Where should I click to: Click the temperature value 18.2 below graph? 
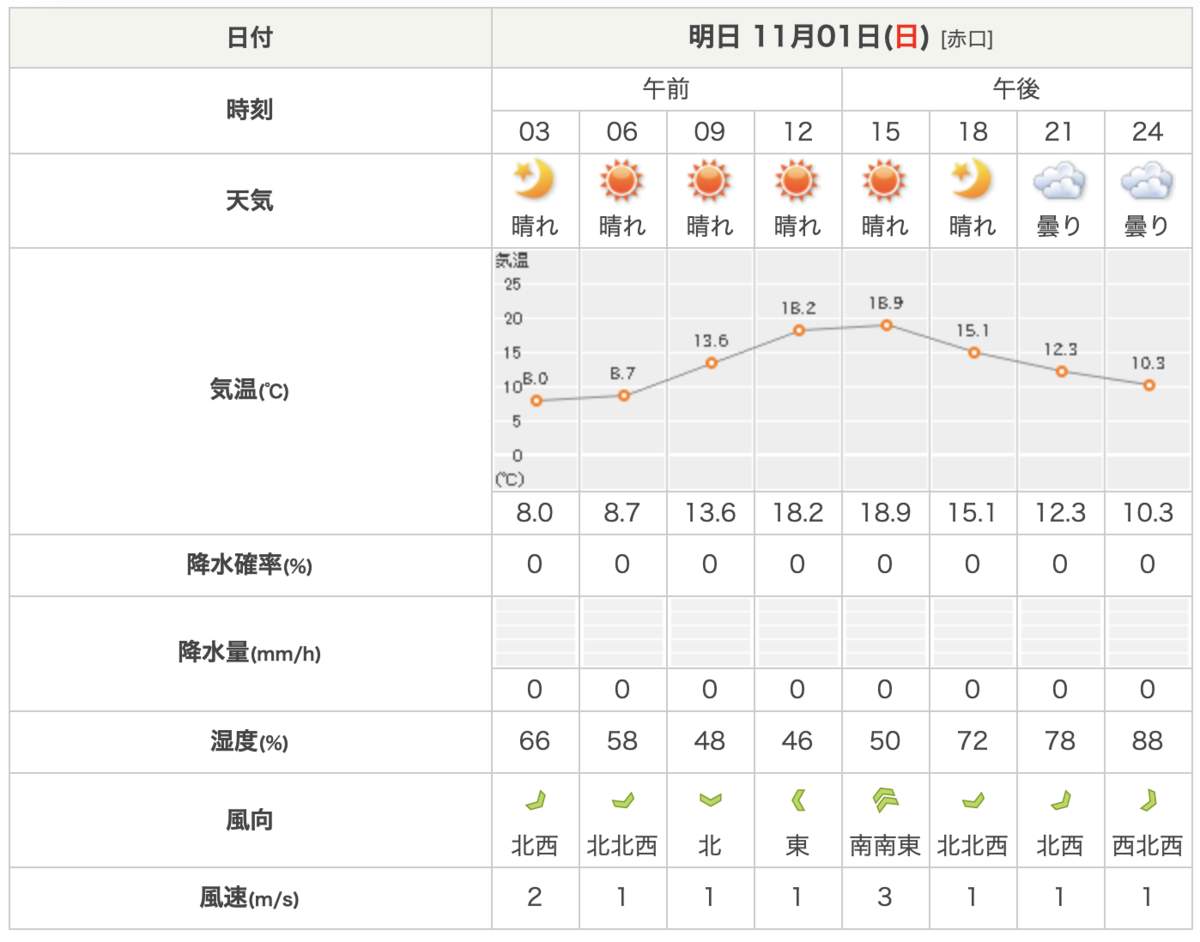pyautogui.click(x=797, y=514)
